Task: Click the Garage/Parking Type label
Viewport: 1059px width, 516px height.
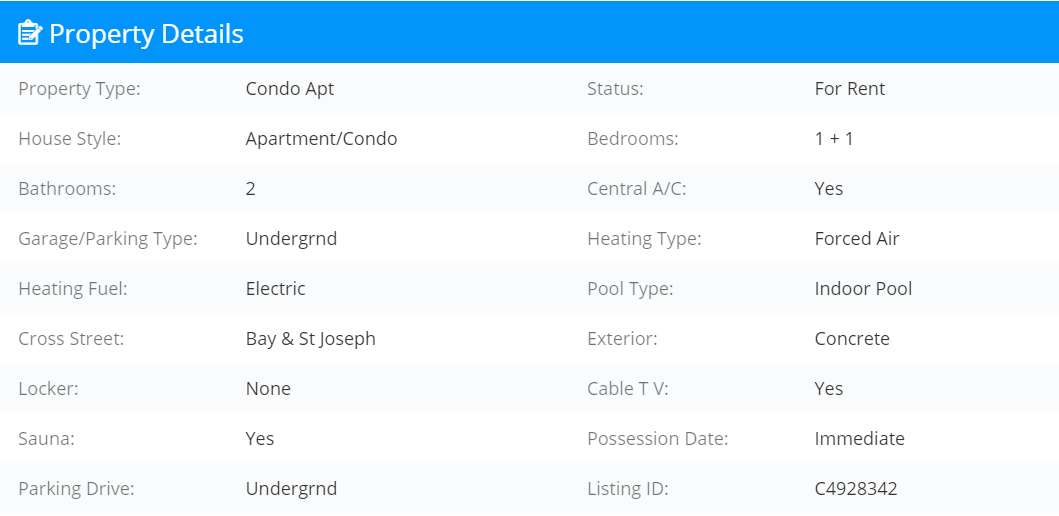Action: tap(108, 238)
